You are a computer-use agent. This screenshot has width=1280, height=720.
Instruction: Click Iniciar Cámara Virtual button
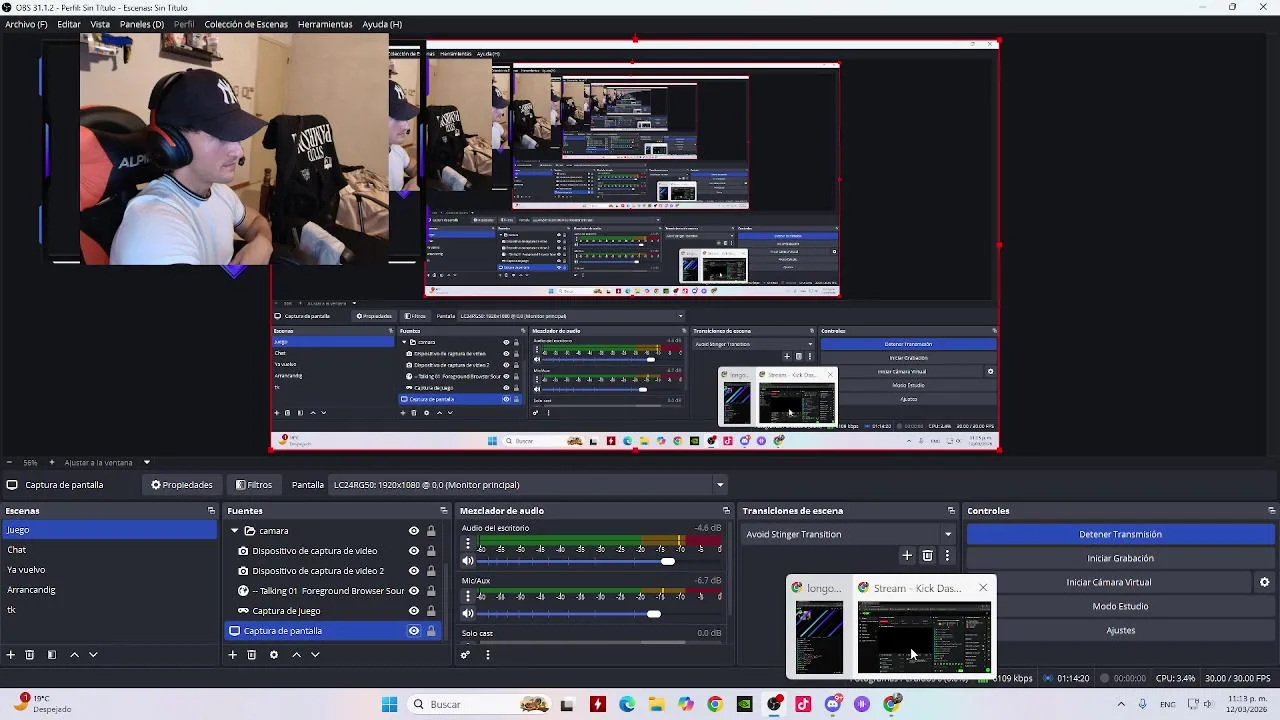1108,582
